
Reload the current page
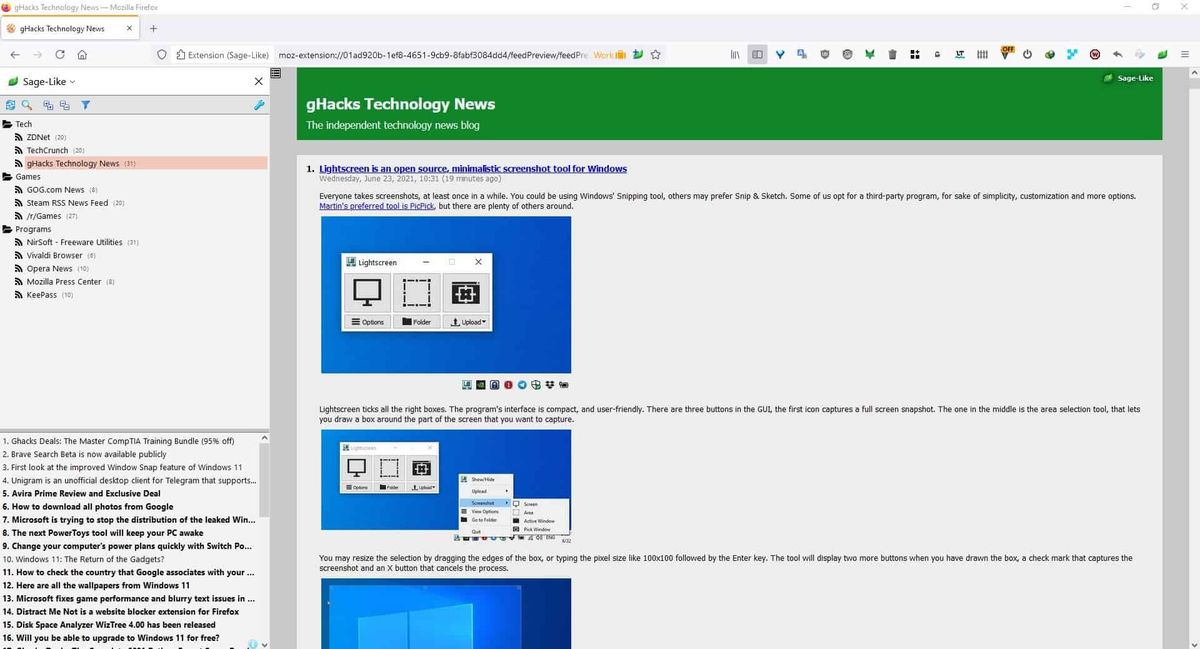click(x=60, y=55)
